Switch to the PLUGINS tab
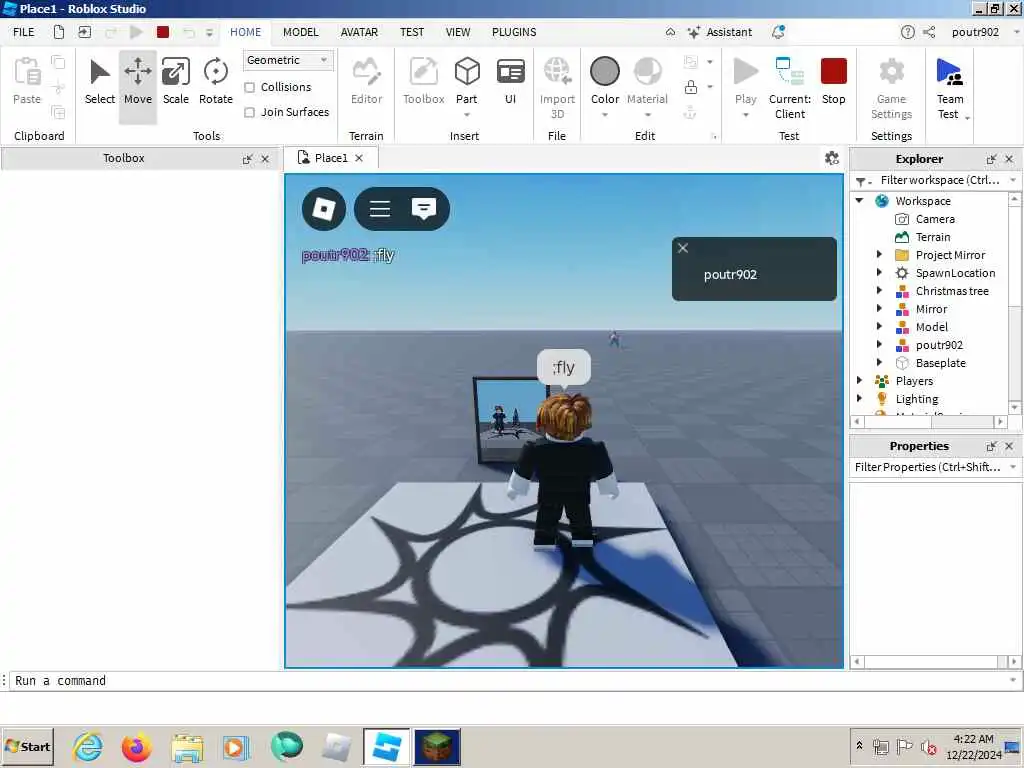 [514, 32]
